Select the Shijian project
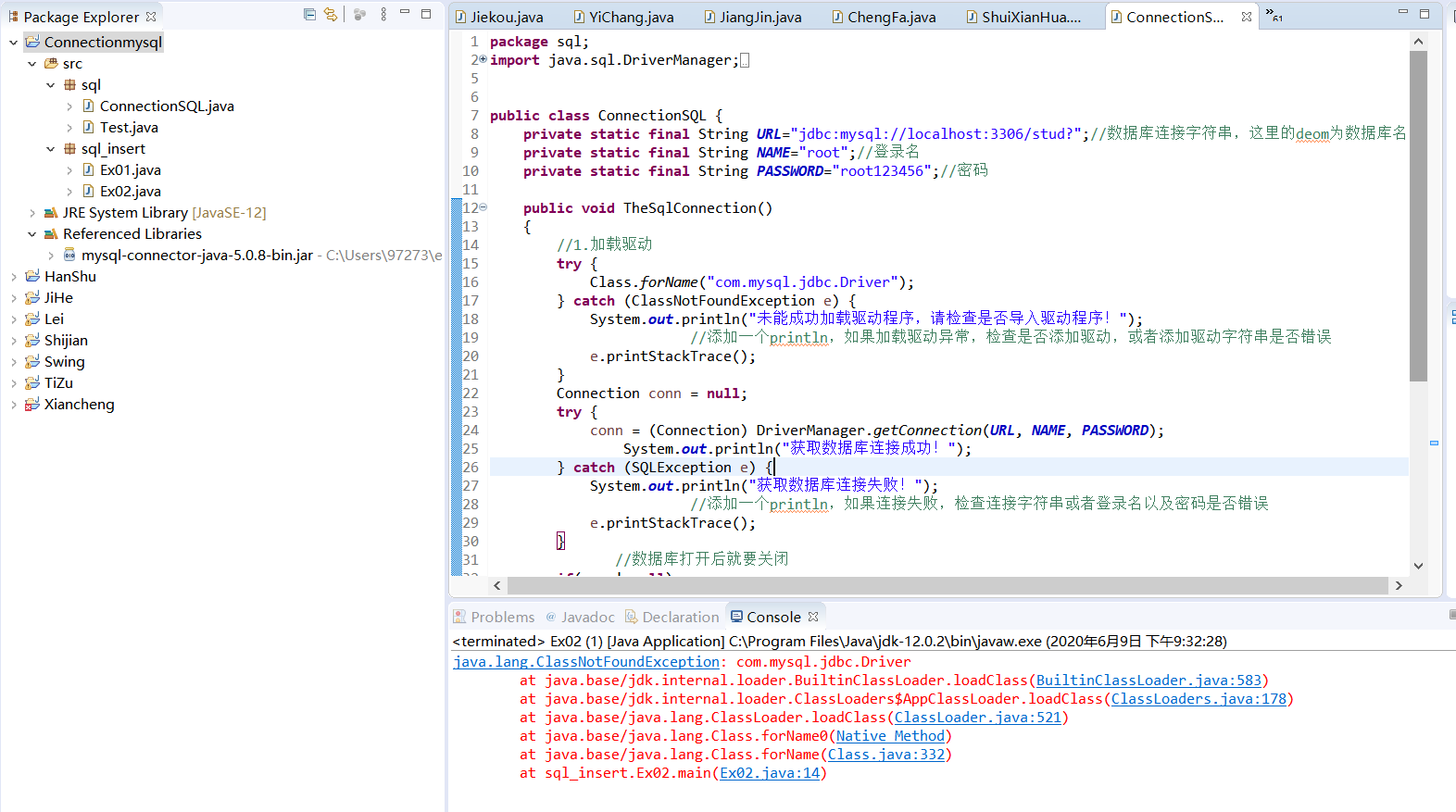The height and width of the screenshot is (812, 1456). [x=66, y=340]
